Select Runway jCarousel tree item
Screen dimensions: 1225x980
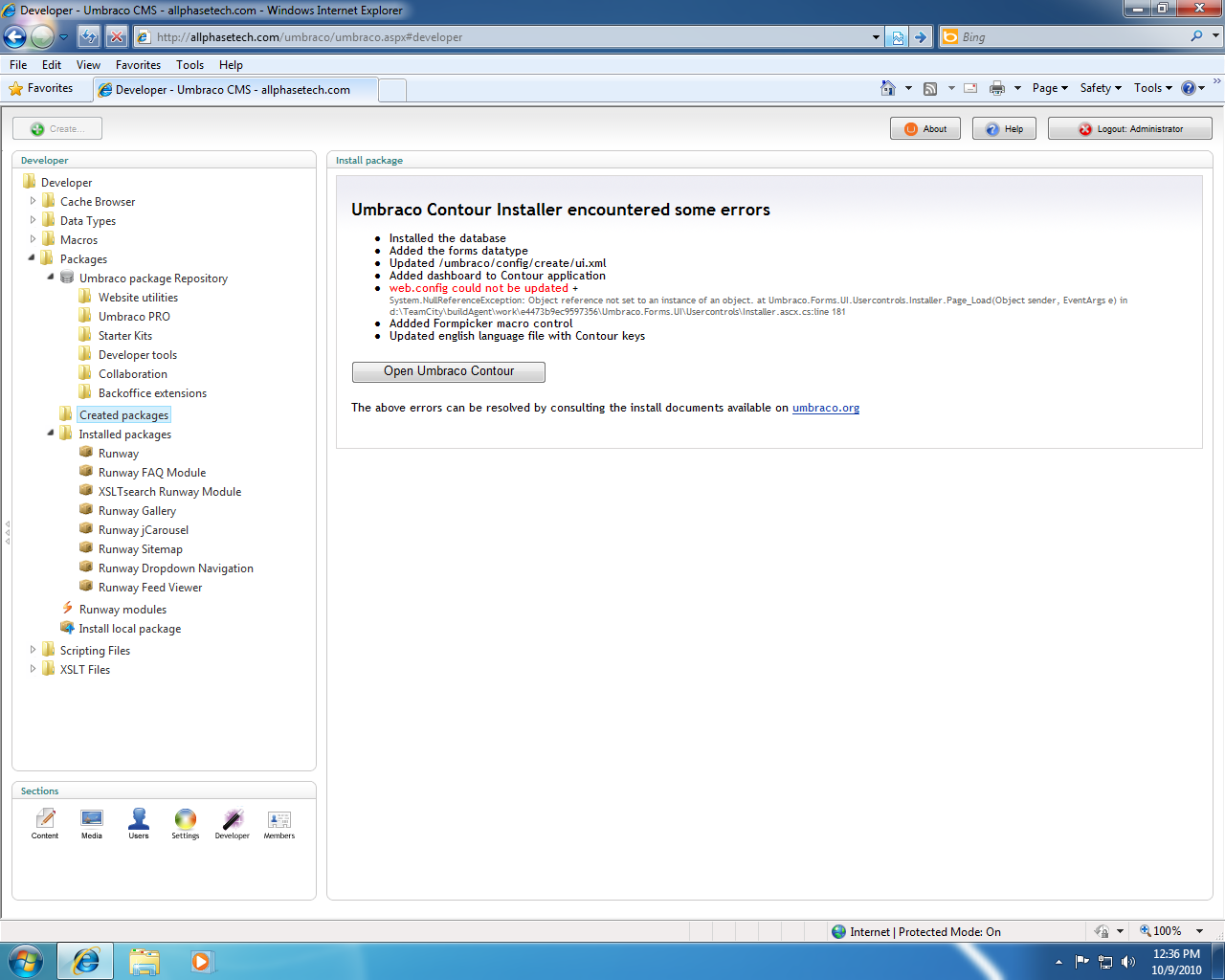coord(144,529)
